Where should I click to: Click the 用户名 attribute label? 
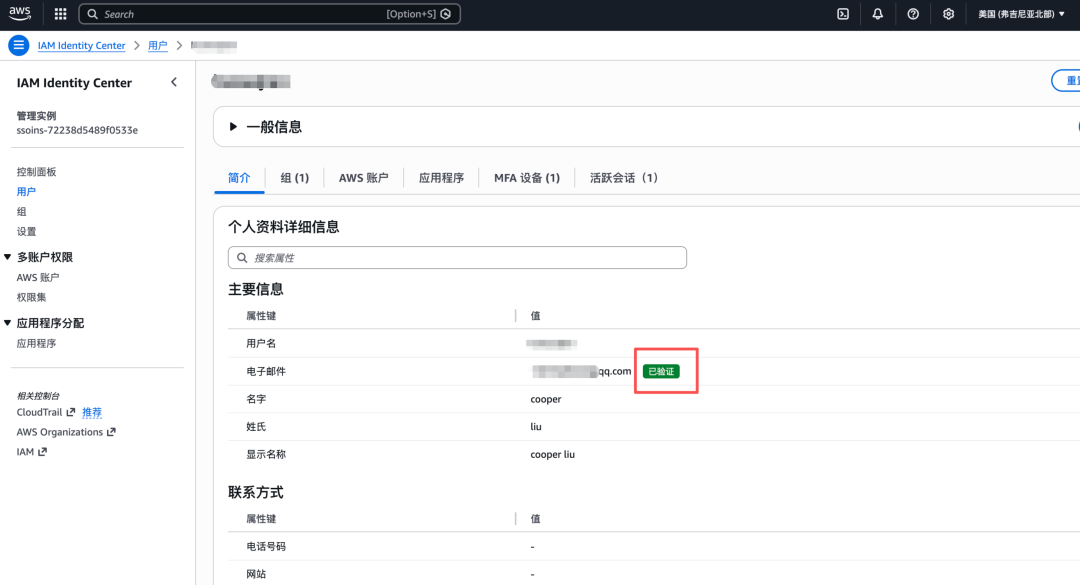[x=261, y=343]
